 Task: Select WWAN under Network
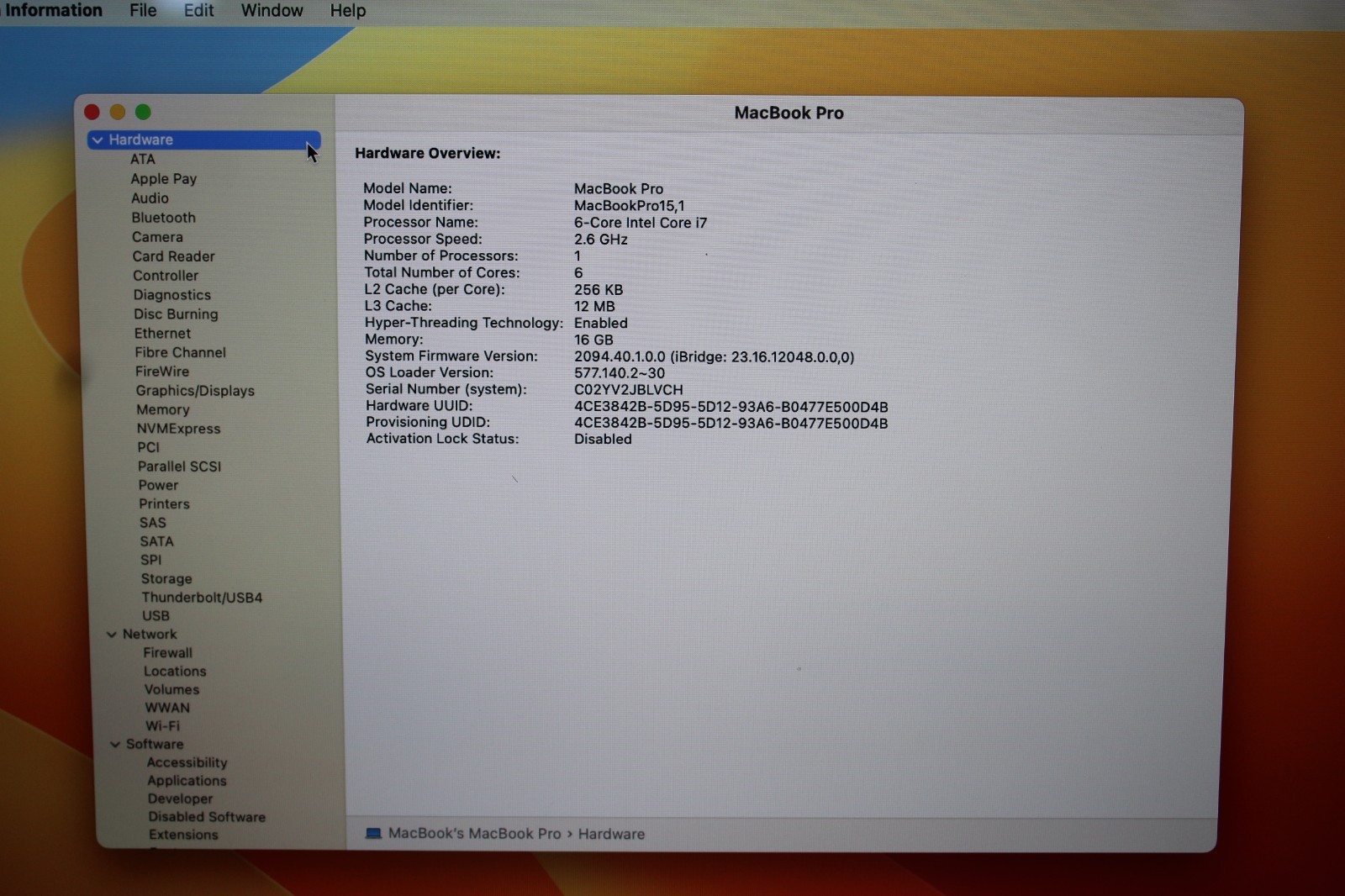click(x=167, y=709)
